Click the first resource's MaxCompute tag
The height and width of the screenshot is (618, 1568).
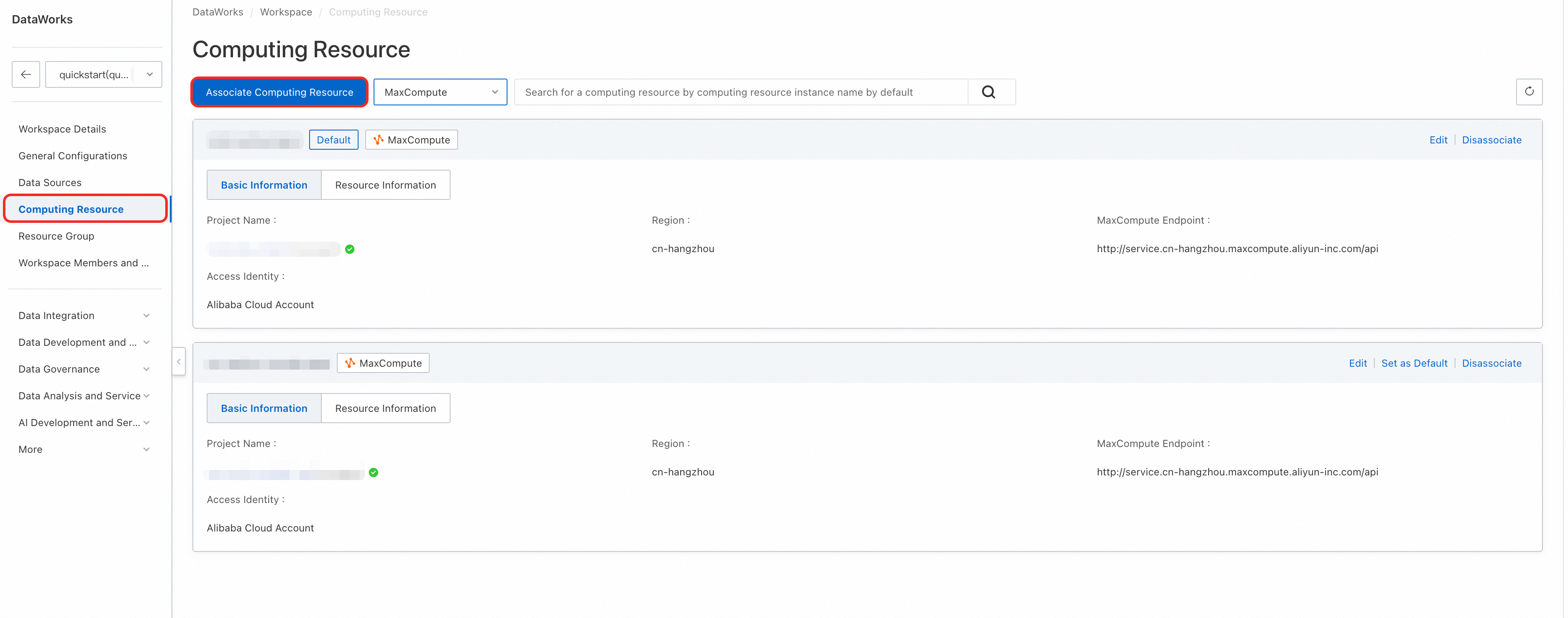click(412, 140)
